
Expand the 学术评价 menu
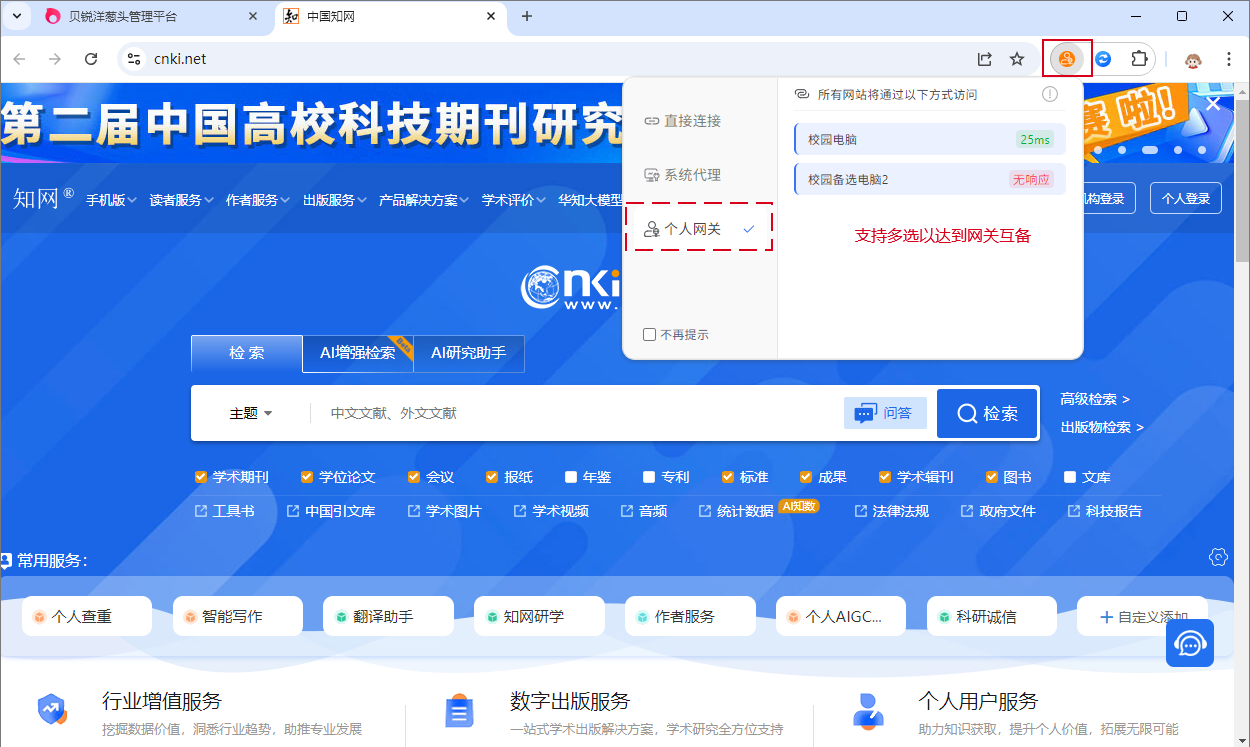coord(513,200)
